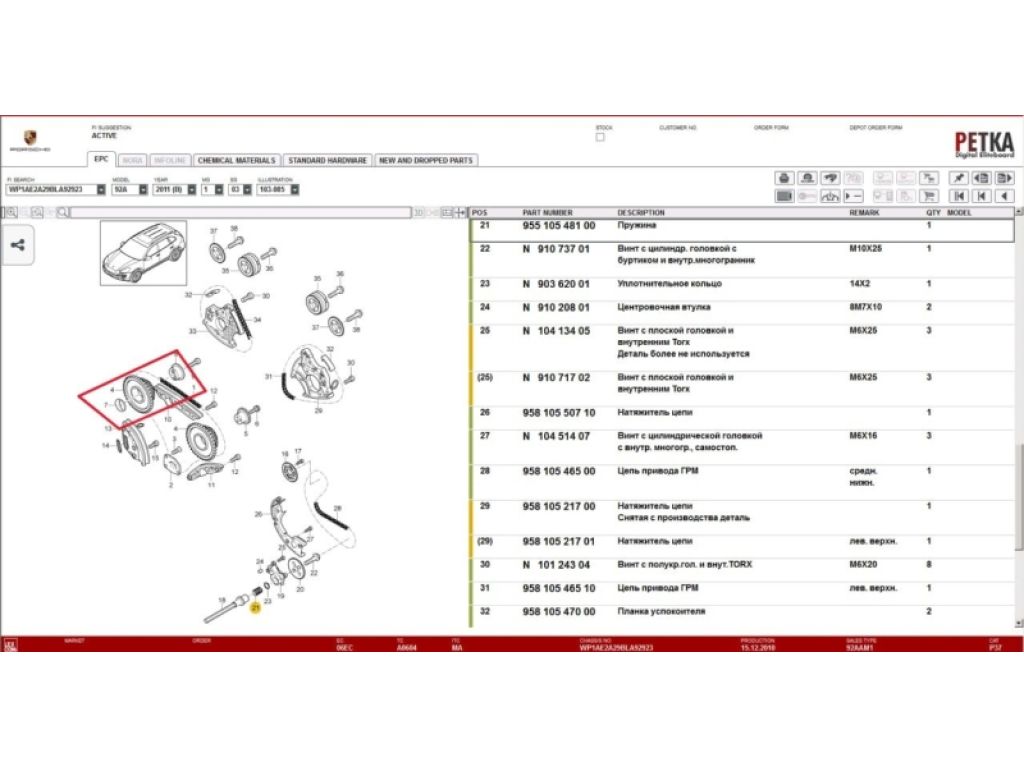Image resolution: width=1024 pixels, height=768 pixels.
Task: Click the printer icon in the toolbar
Action: 785,178
